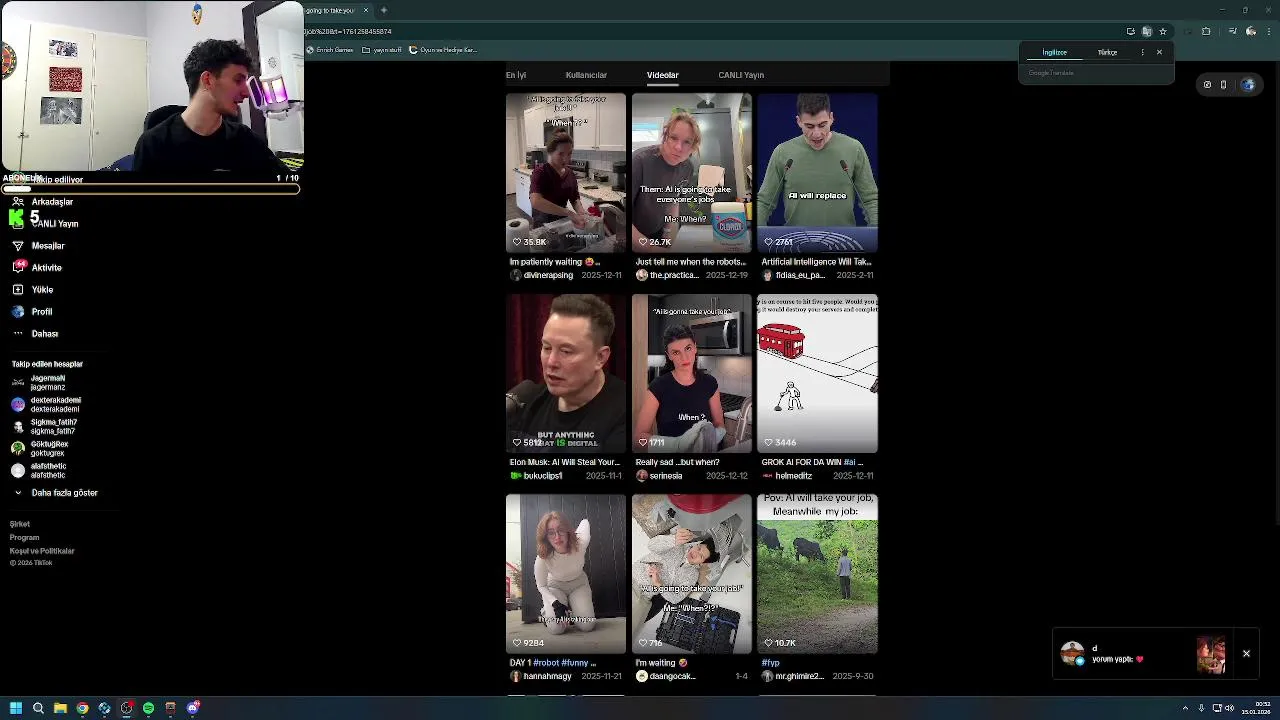Screen dimensions: 1280x720
Task: Open the Yükle upload page
Action: (32, 290)
